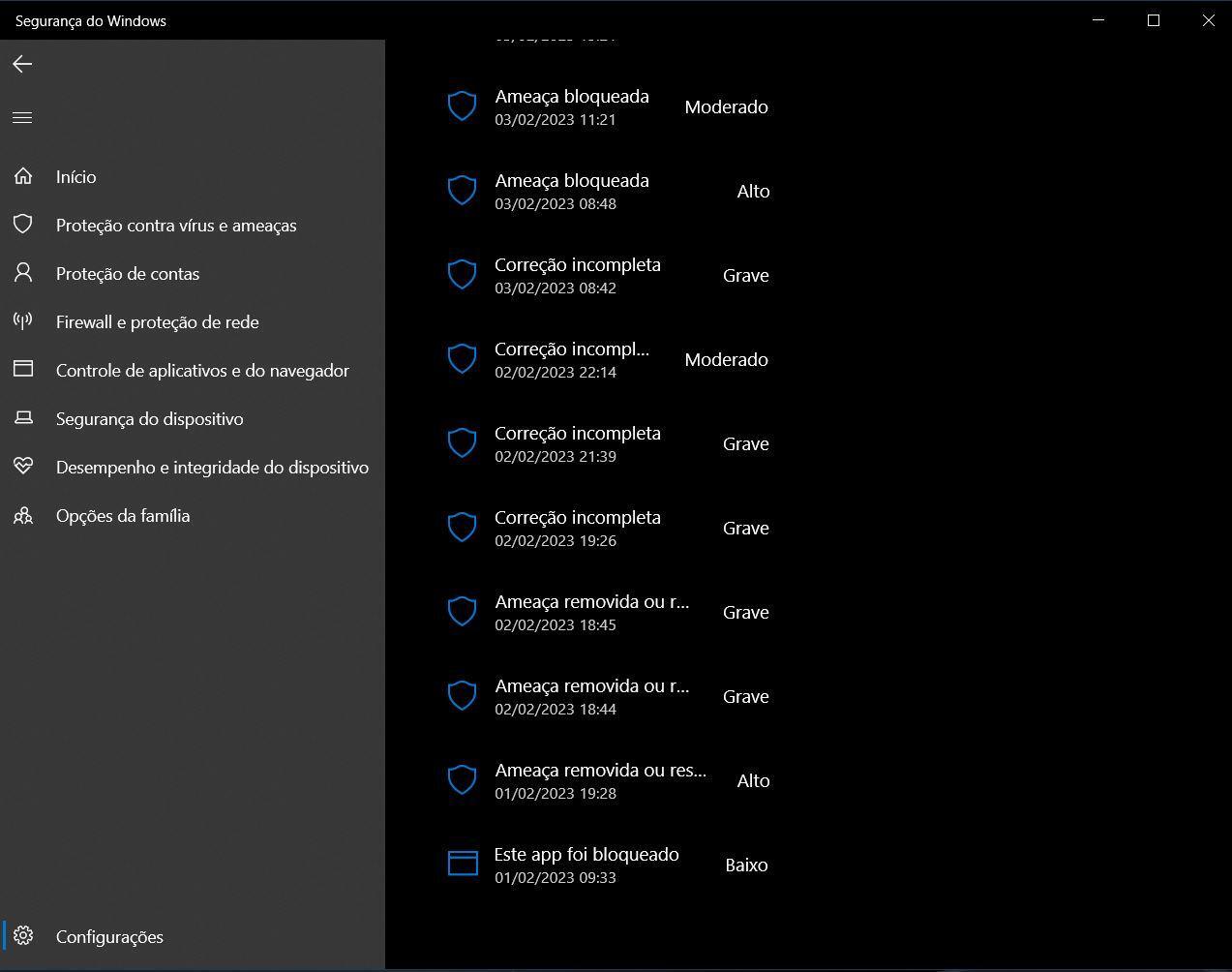Expand Ameaça removida entry from 18:44
The image size is (1232, 972).
click(609, 696)
